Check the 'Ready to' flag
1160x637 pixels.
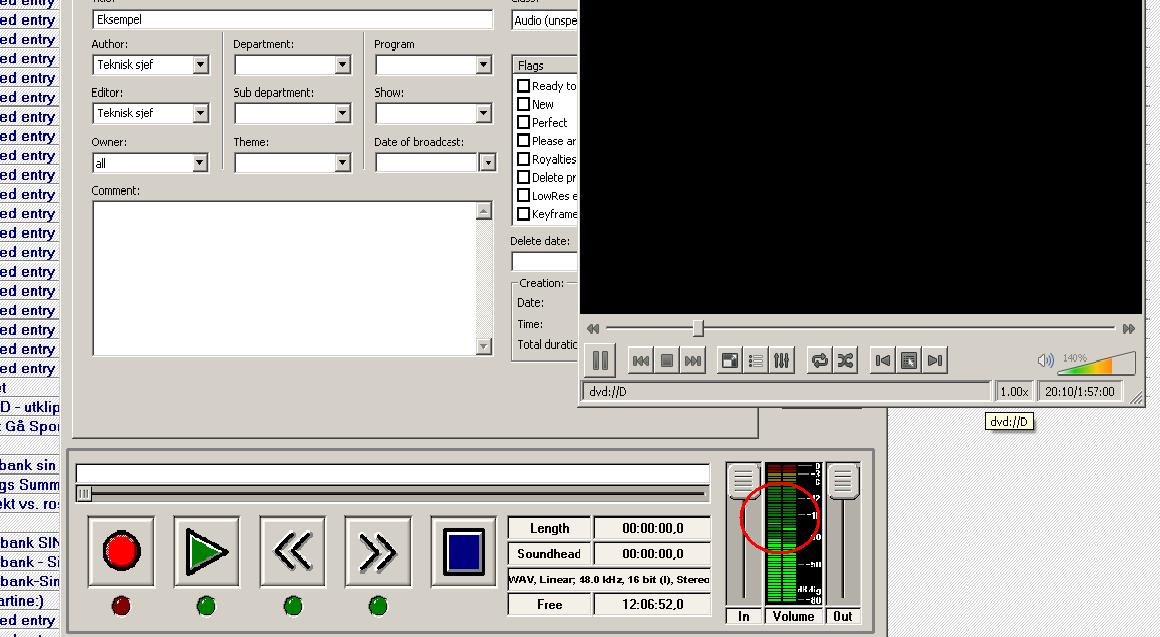(523, 86)
